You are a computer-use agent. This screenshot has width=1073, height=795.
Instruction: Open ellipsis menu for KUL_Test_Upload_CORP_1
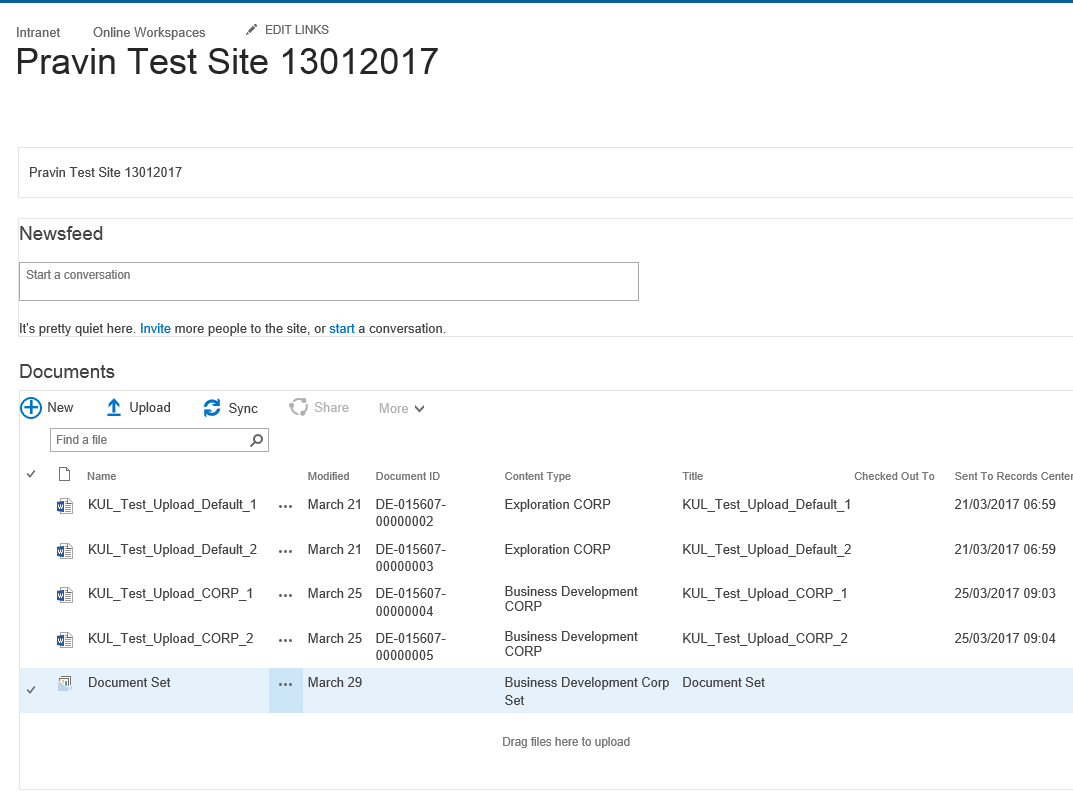point(286,595)
